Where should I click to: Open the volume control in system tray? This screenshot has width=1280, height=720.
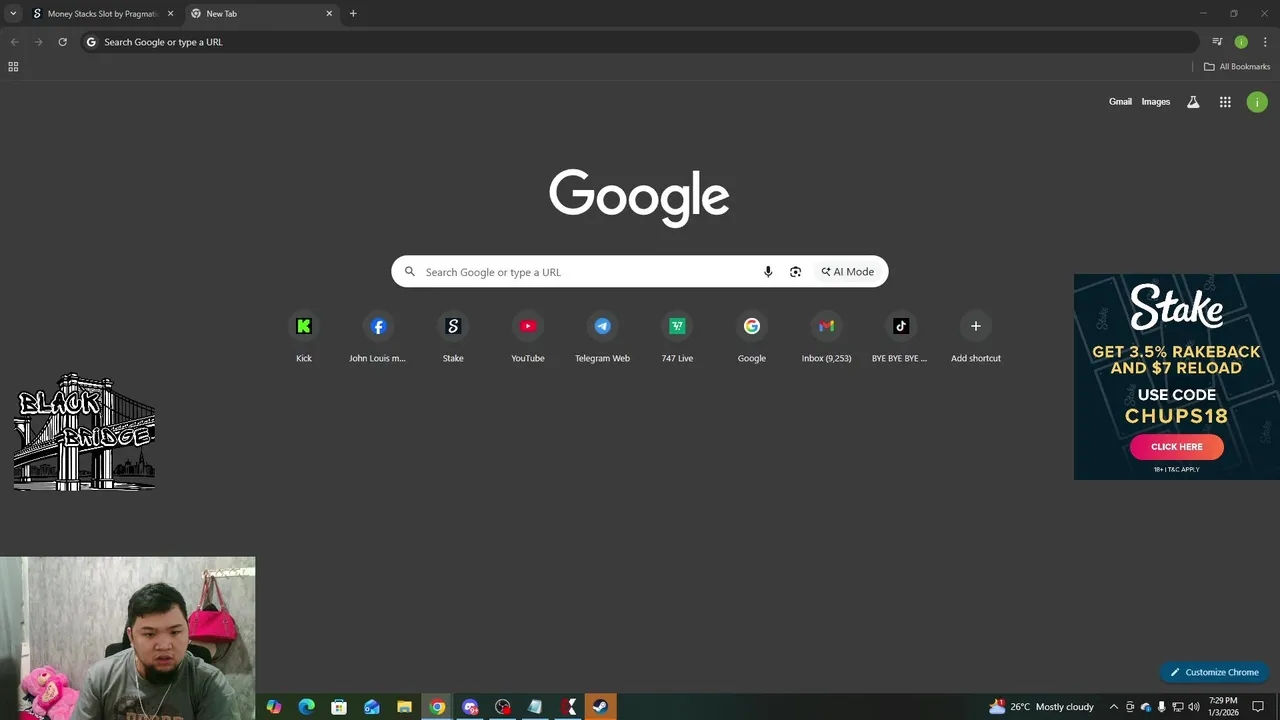pyautogui.click(x=1193, y=707)
